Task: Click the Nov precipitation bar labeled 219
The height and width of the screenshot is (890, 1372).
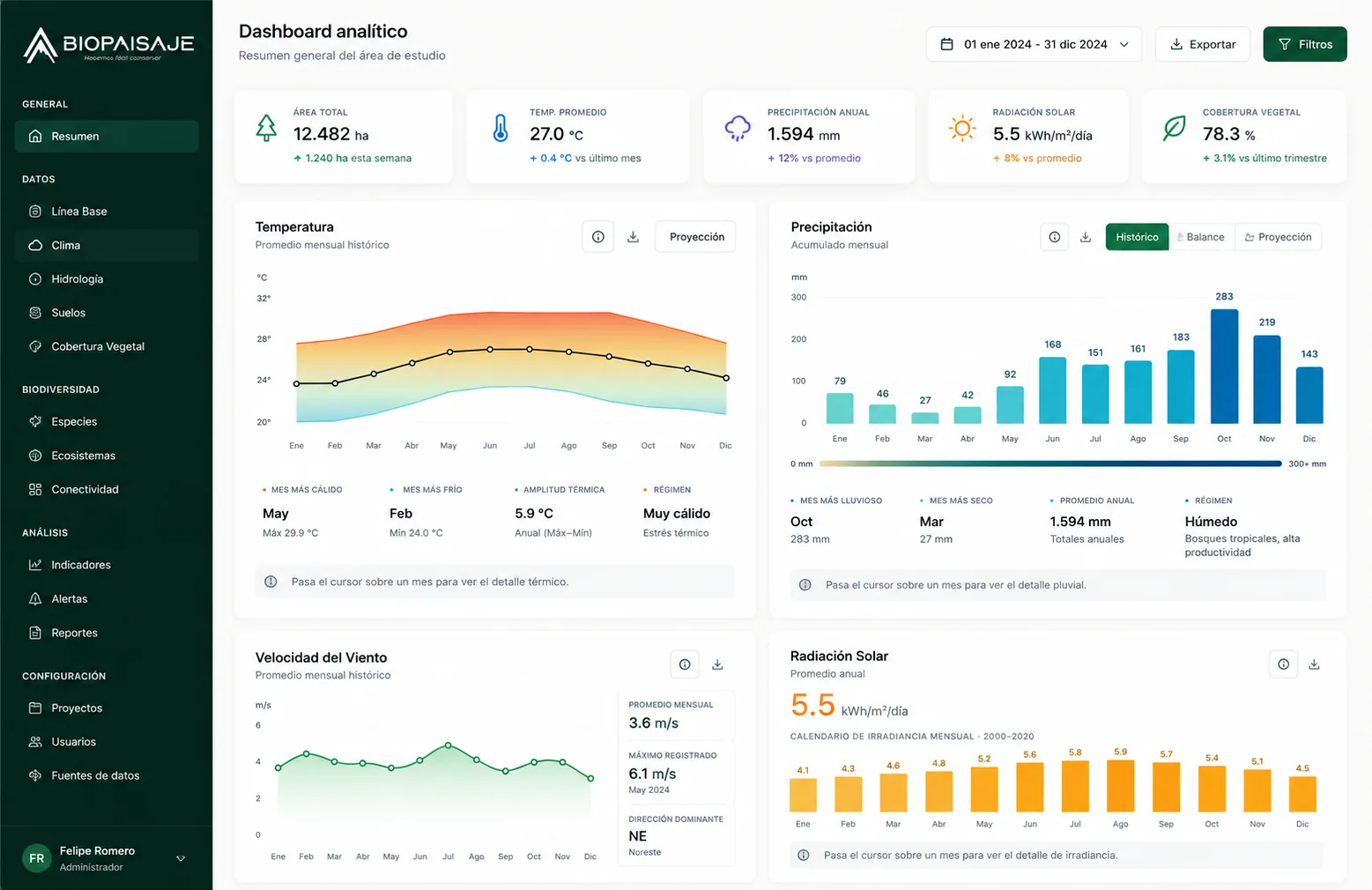Action: tap(1267, 379)
